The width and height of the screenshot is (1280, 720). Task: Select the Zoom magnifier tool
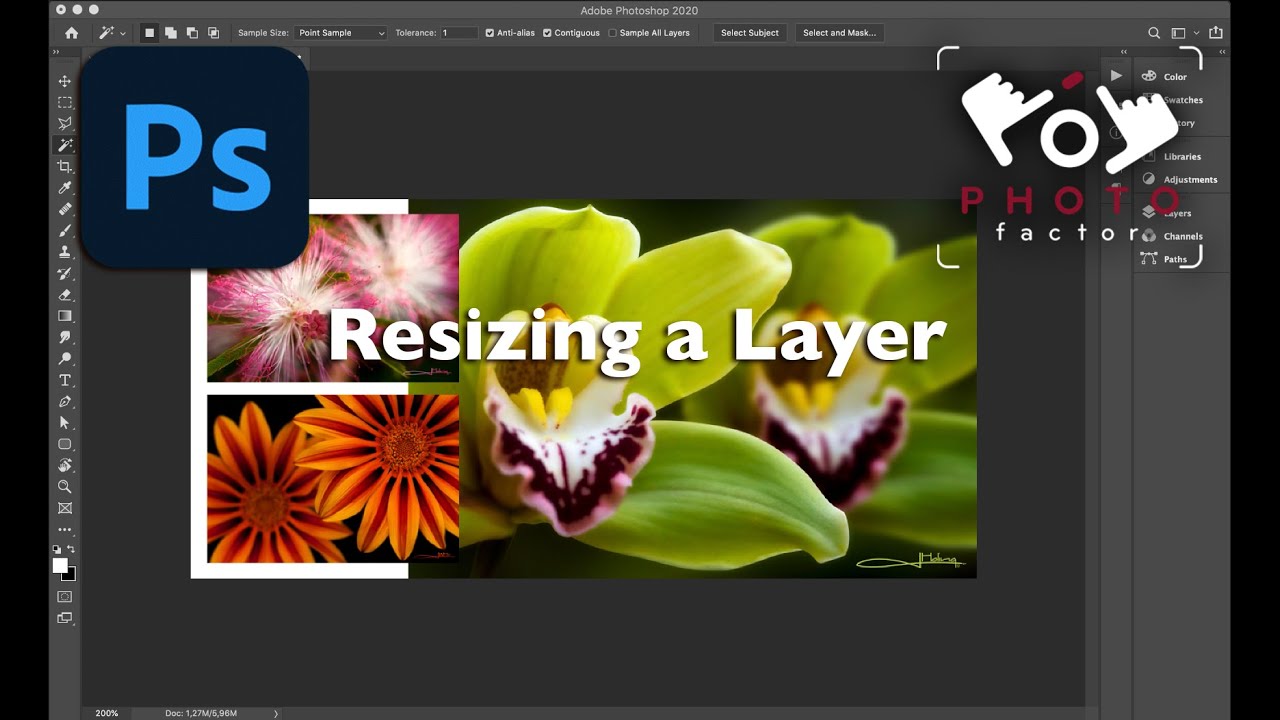pyautogui.click(x=65, y=487)
